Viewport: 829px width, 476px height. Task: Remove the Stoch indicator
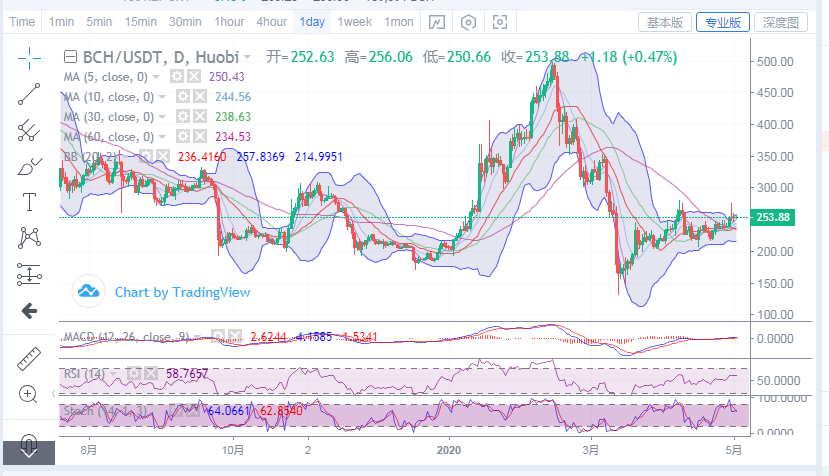193,410
